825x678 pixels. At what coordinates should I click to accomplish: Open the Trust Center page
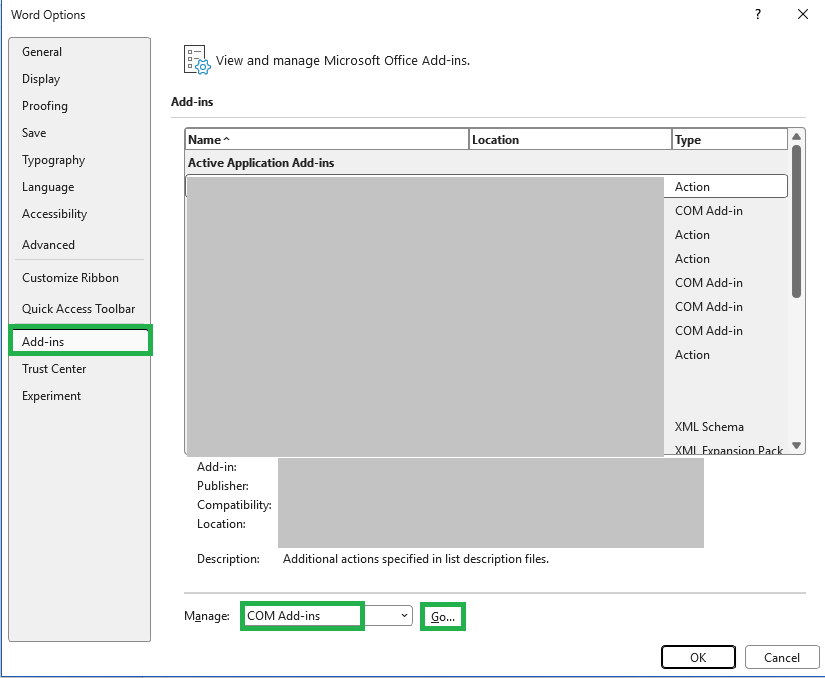tap(79, 369)
